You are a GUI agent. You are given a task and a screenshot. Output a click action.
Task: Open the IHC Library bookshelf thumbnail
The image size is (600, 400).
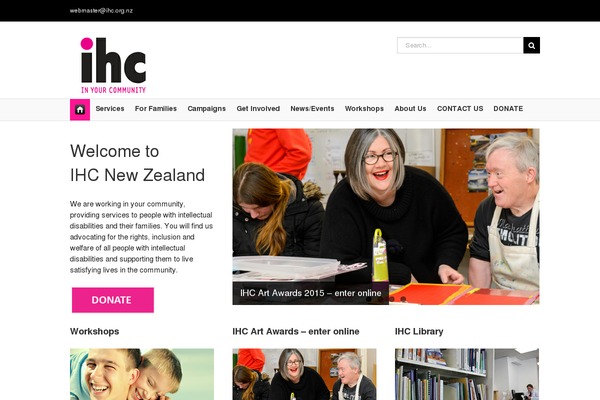click(x=467, y=374)
